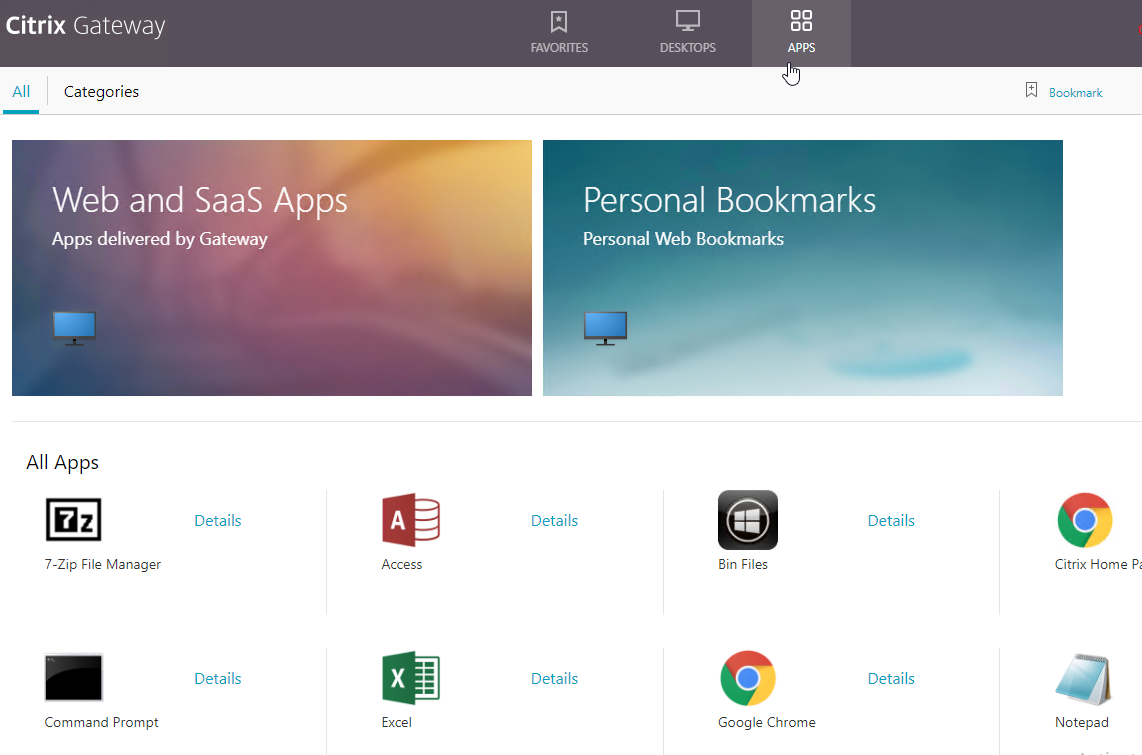This screenshot has width=1142, height=755.
Task: Show the Categories view
Action: [x=101, y=92]
